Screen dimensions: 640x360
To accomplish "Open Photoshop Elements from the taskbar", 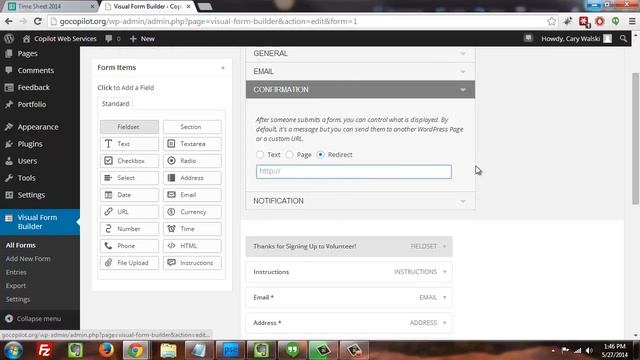I will click(230, 350).
